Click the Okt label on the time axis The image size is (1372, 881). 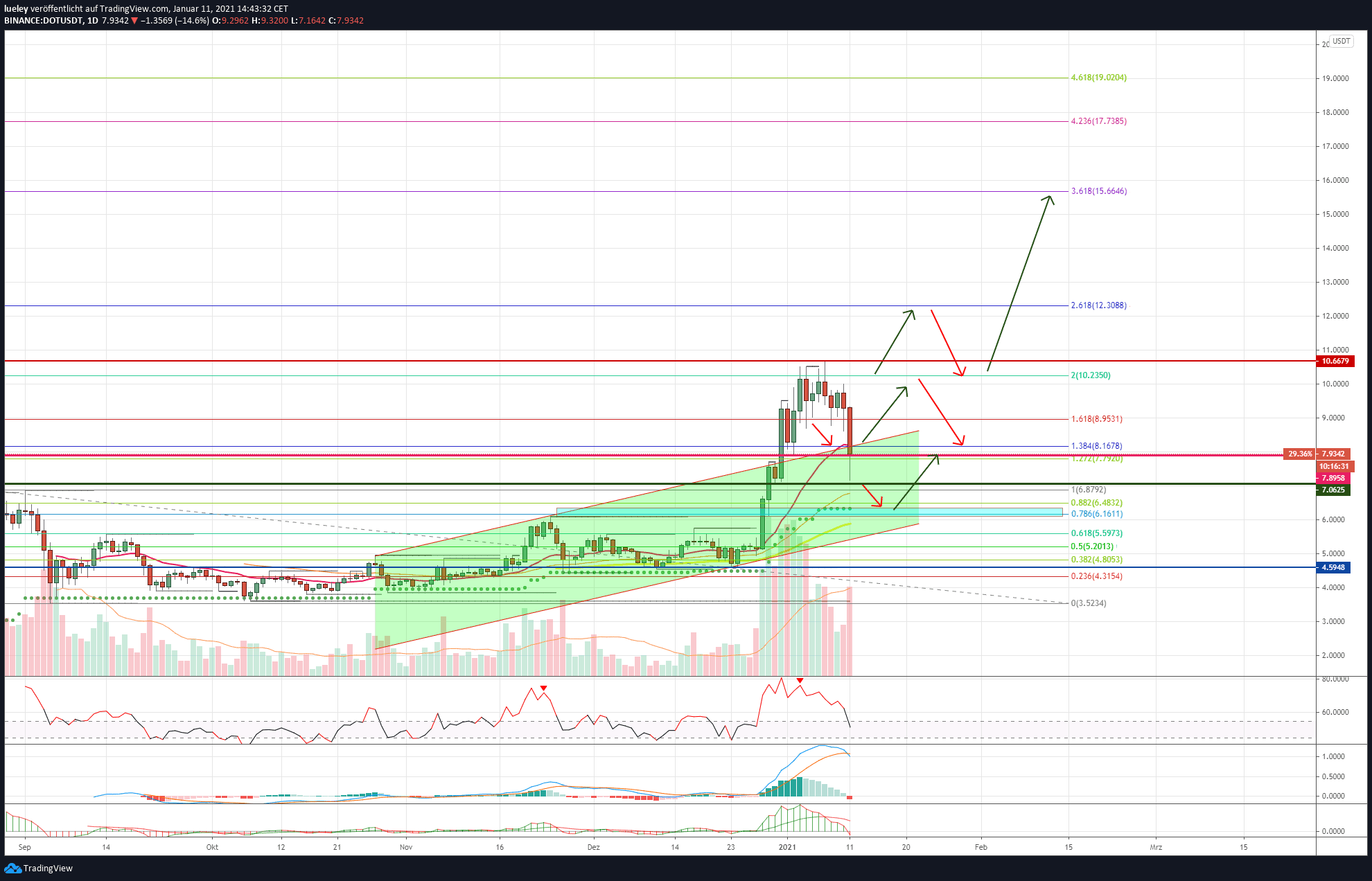click(x=213, y=847)
